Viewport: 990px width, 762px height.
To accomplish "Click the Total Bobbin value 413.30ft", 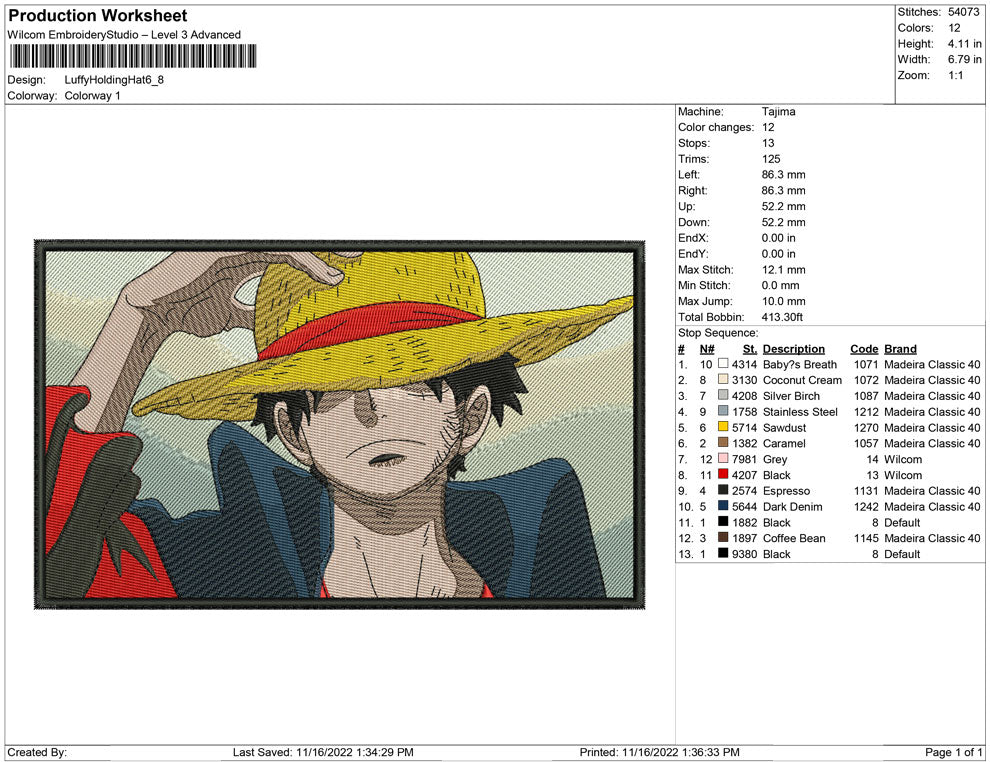I will [782, 317].
